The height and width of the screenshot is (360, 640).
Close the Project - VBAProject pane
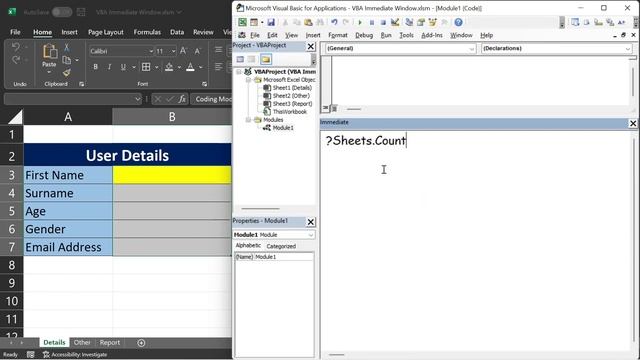click(311, 47)
